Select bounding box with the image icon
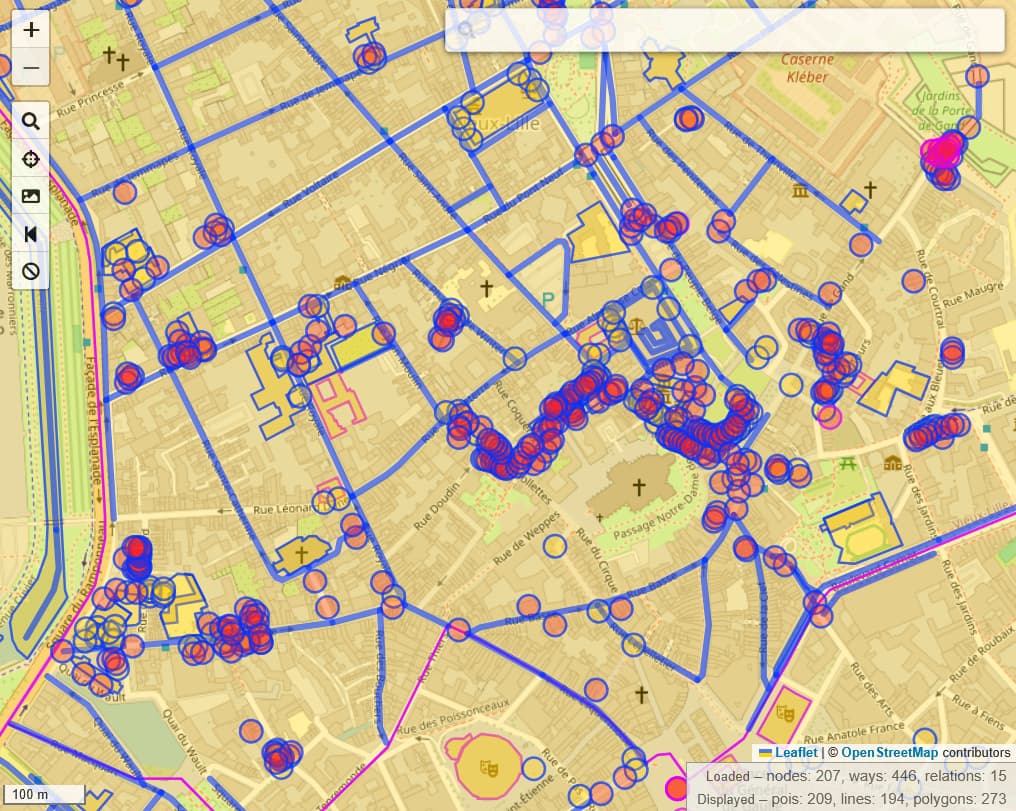Viewport: 1016px width, 811px height. (31, 196)
